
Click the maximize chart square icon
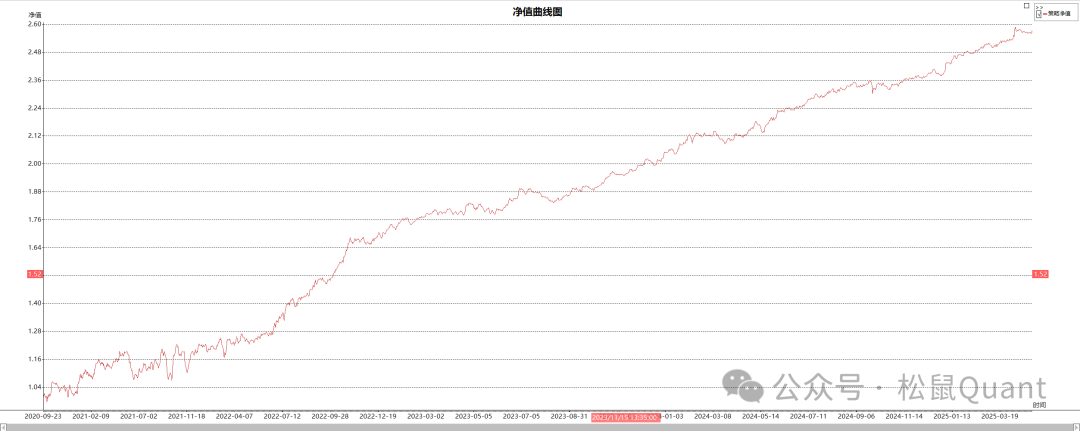1027,5
